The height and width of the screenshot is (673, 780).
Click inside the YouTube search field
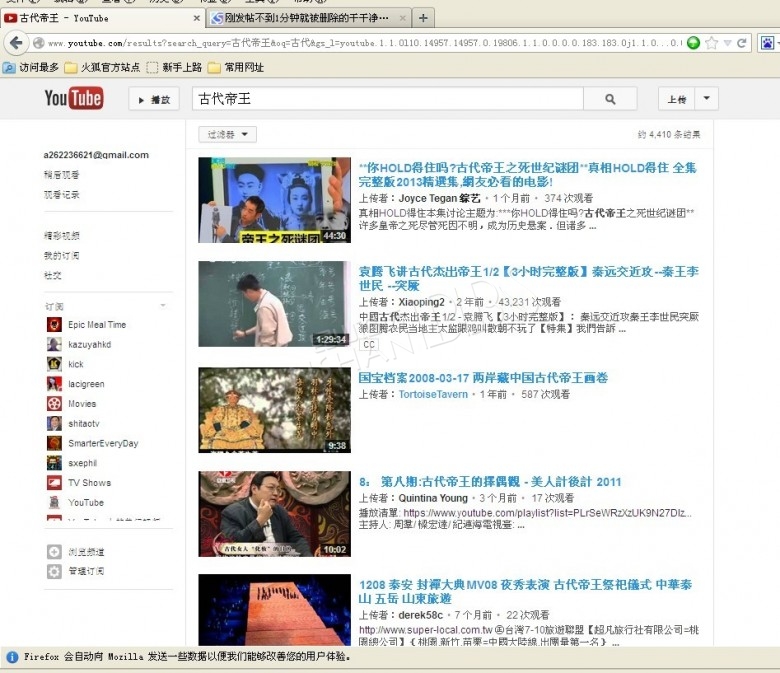[x=388, y=99]
